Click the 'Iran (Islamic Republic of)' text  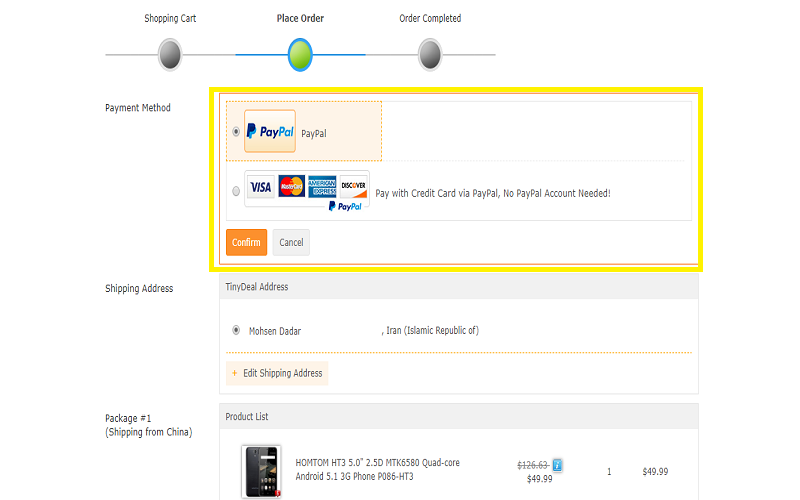pyautogui.click(x=433, y=330)
